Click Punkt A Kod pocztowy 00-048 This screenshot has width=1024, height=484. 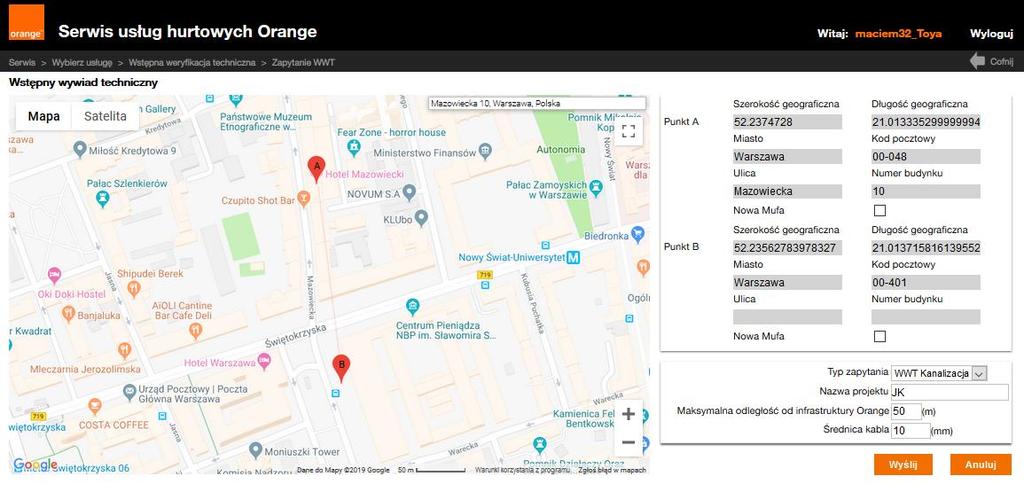[x=926, y=157]
